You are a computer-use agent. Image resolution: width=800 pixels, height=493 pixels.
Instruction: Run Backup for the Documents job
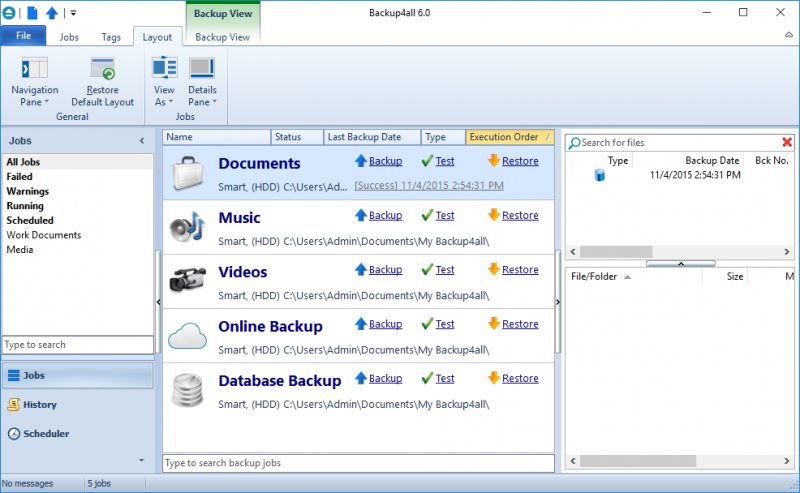[379, 161]
